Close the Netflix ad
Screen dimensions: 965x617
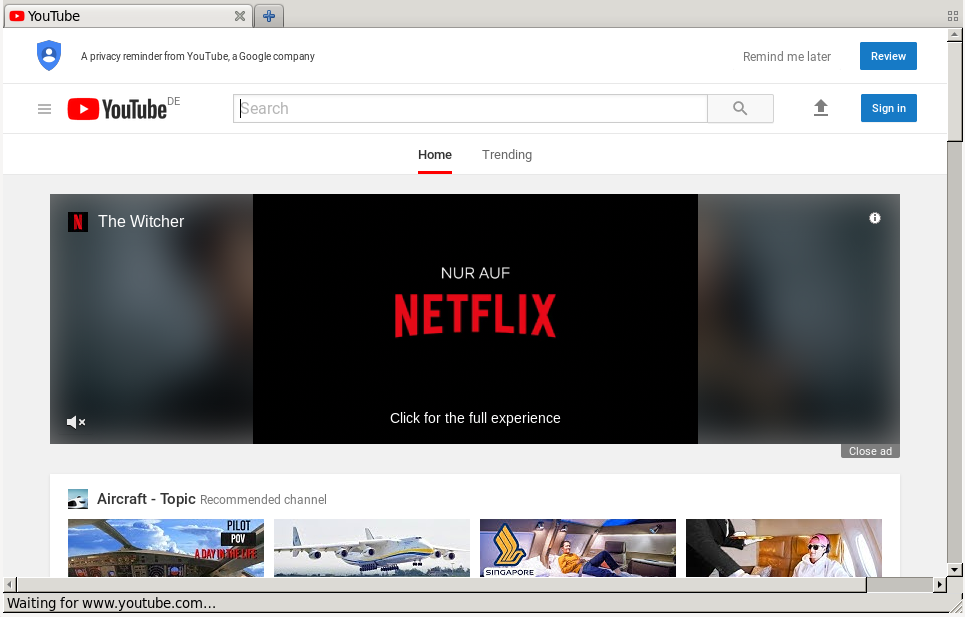click(x=870, y=451)
